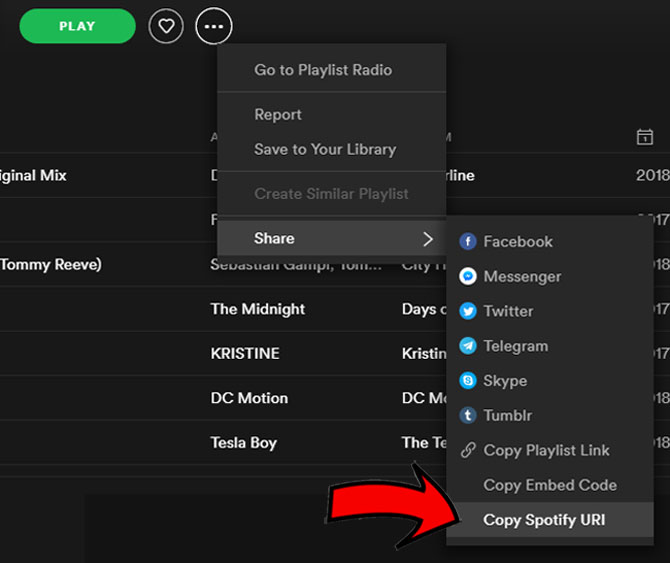The height and width of the screenshot is (563, 670).
Task: Click the Messenger logo icon
Action: pos(468,276)
